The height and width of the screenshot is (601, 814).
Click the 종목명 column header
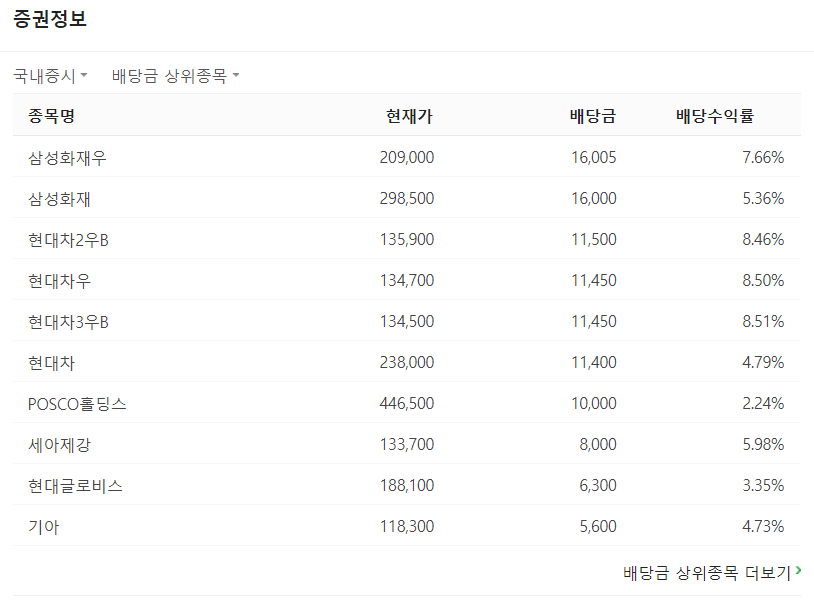click(51, 115)
